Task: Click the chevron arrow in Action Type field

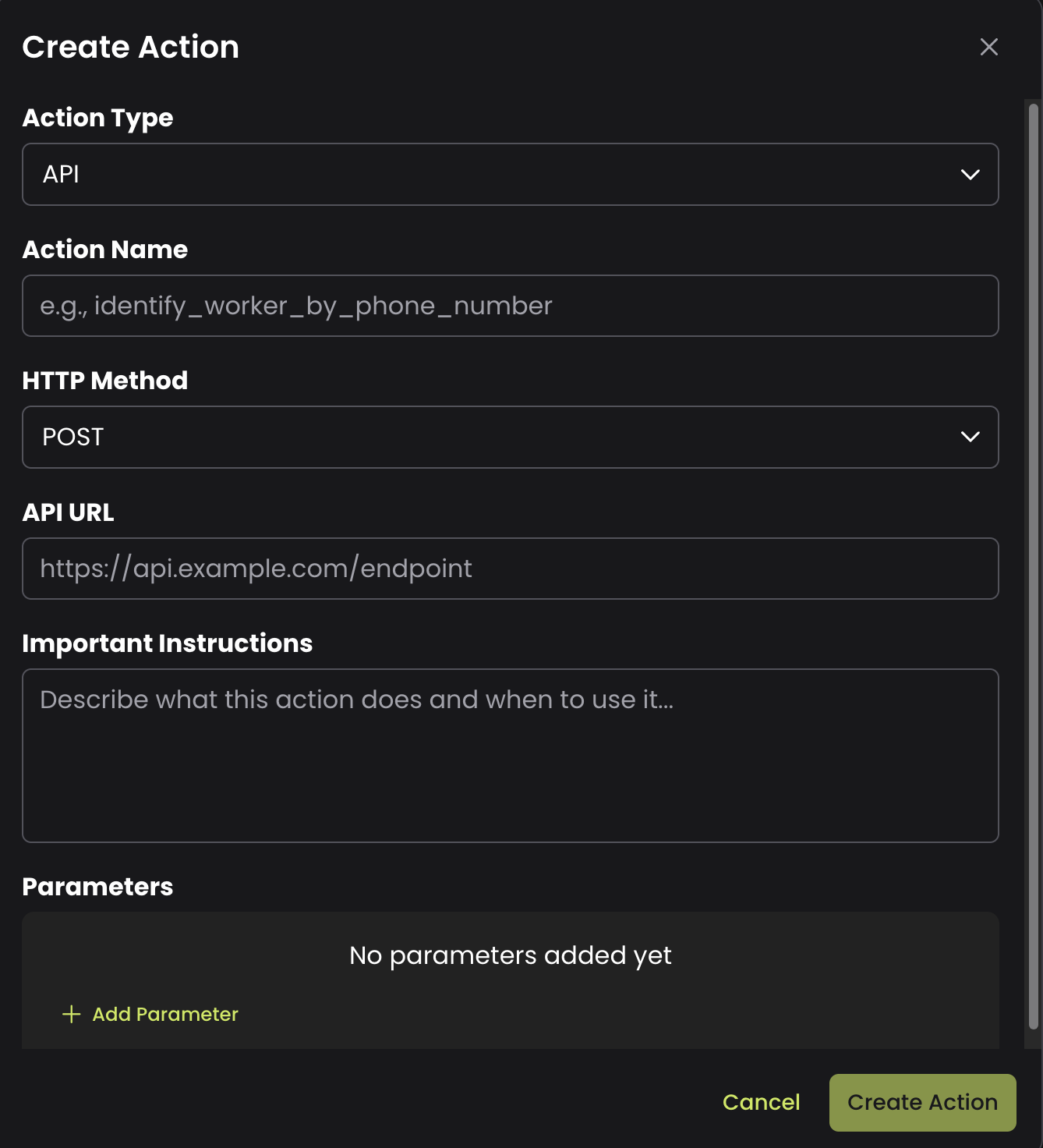Action: [x=970, y=175]
